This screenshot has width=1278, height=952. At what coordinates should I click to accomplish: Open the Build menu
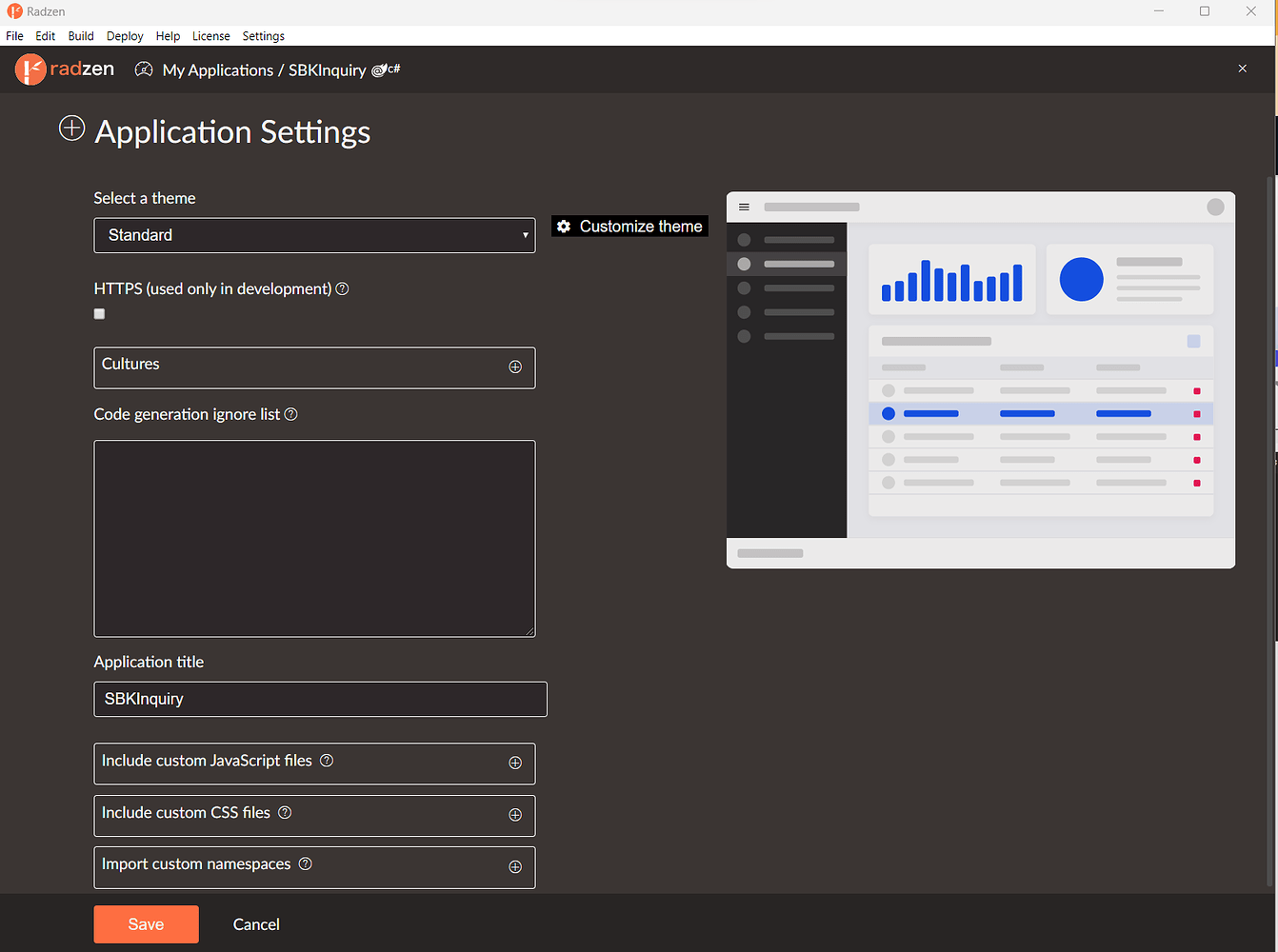81,36
